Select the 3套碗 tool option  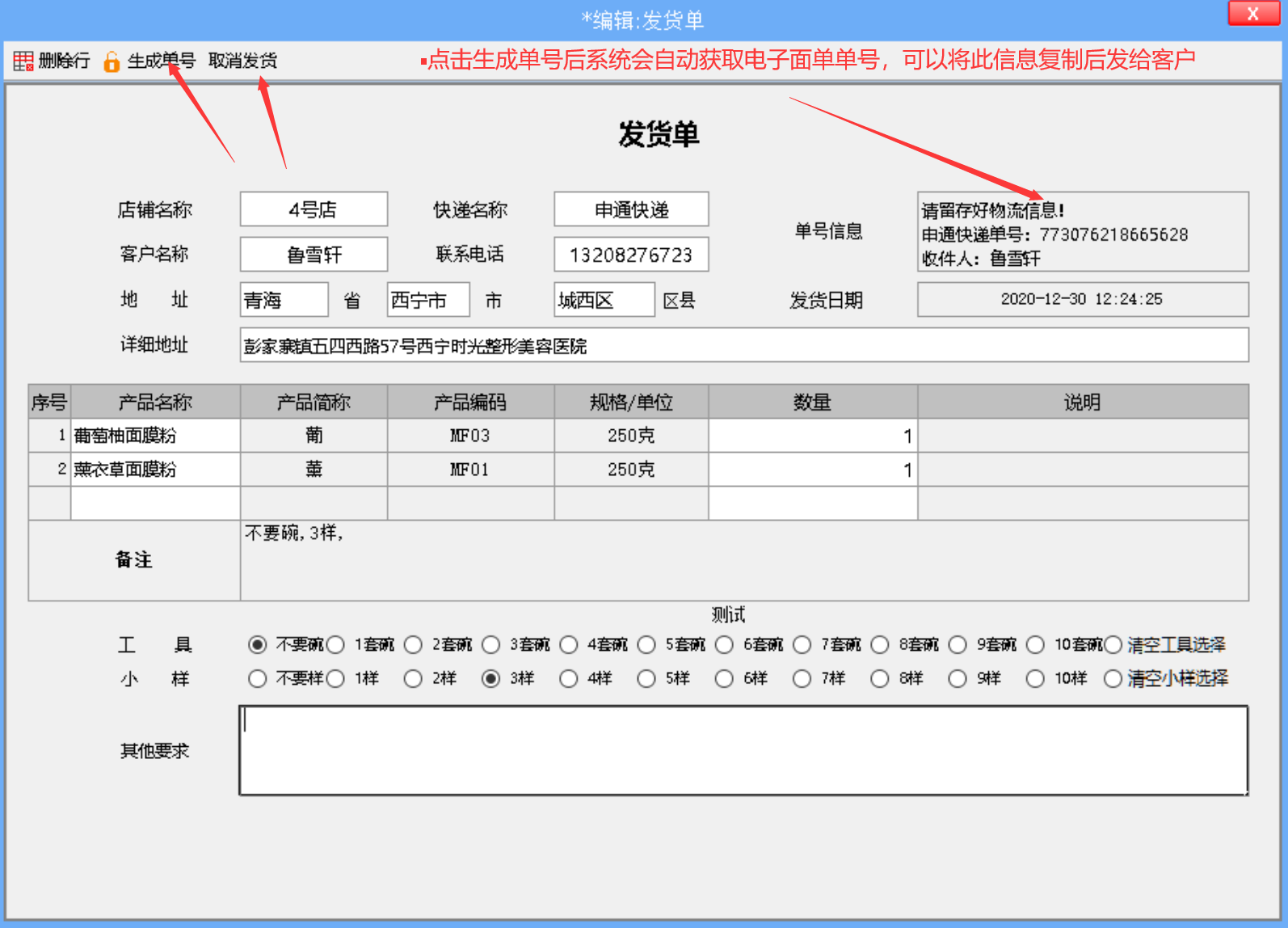pos(491,645)
